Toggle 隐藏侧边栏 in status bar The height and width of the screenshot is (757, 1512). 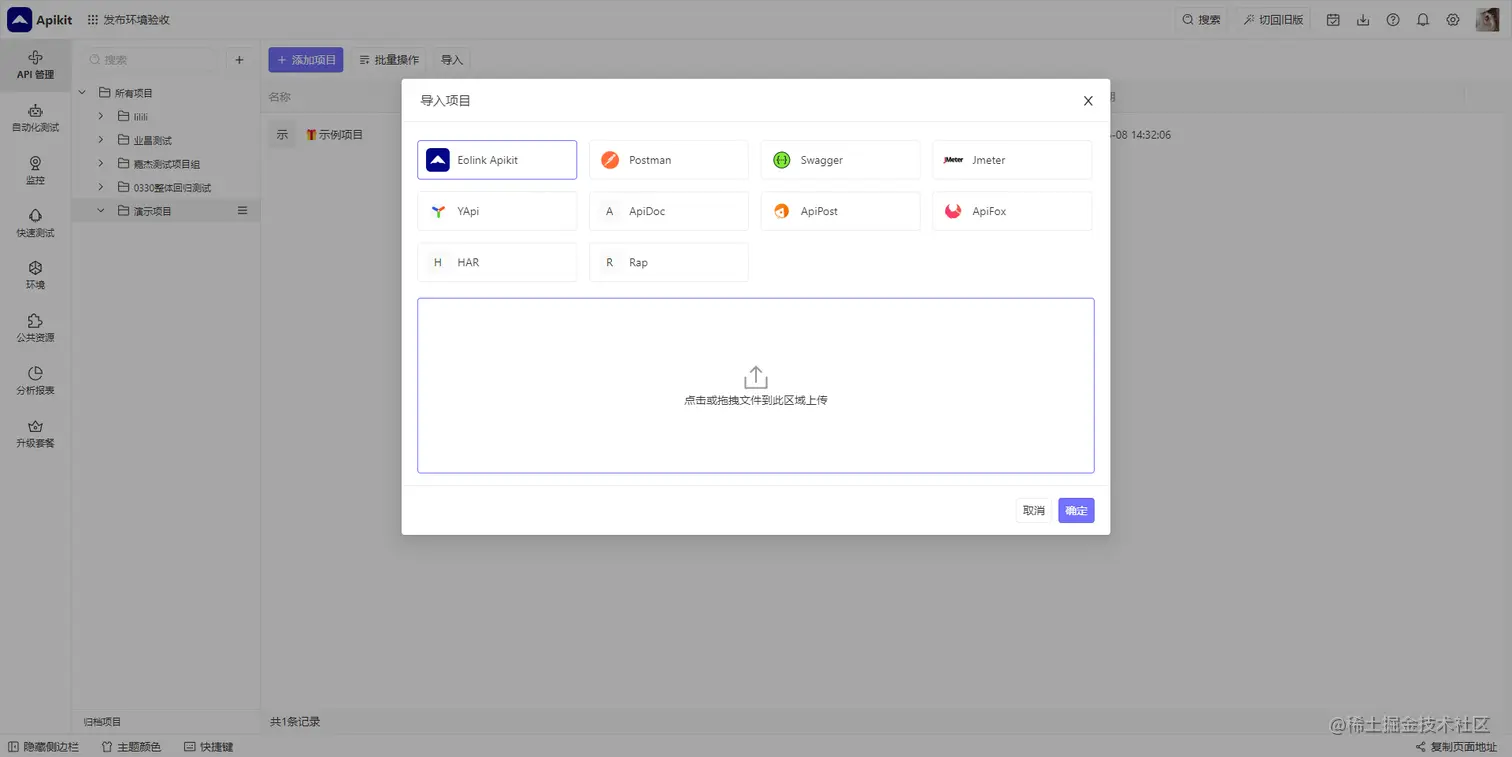pyautogui.click(x=43, y=747)
